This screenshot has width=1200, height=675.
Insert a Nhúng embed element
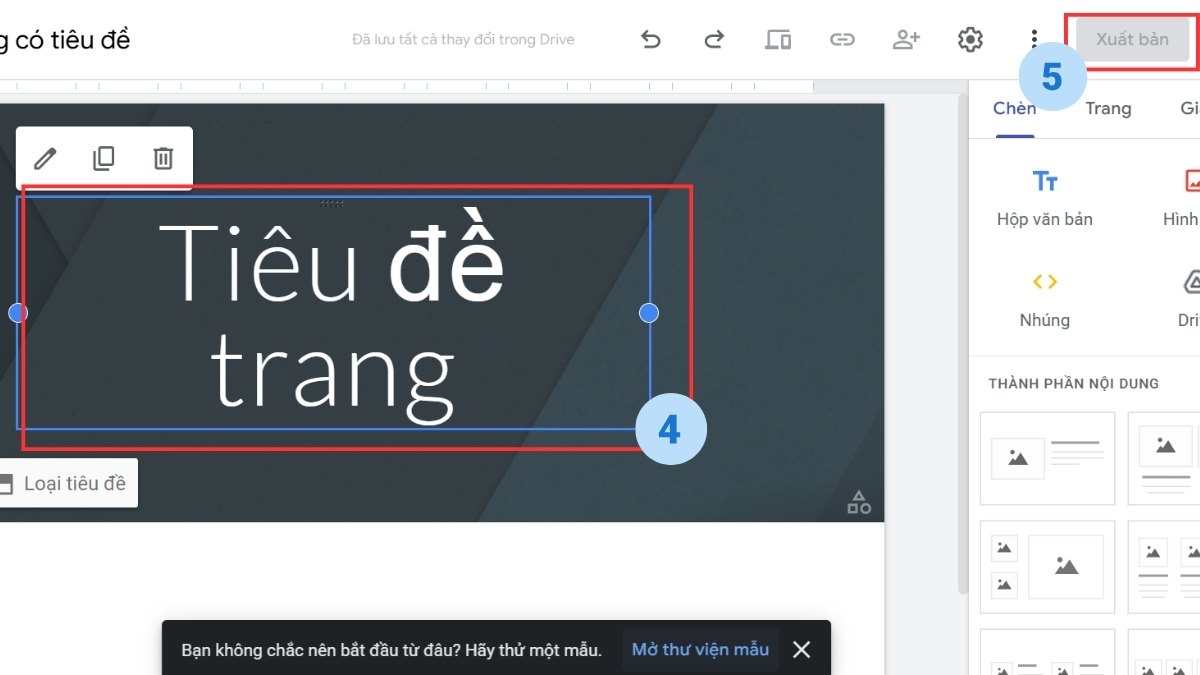pyautogui.click(x=1045, y=300)
